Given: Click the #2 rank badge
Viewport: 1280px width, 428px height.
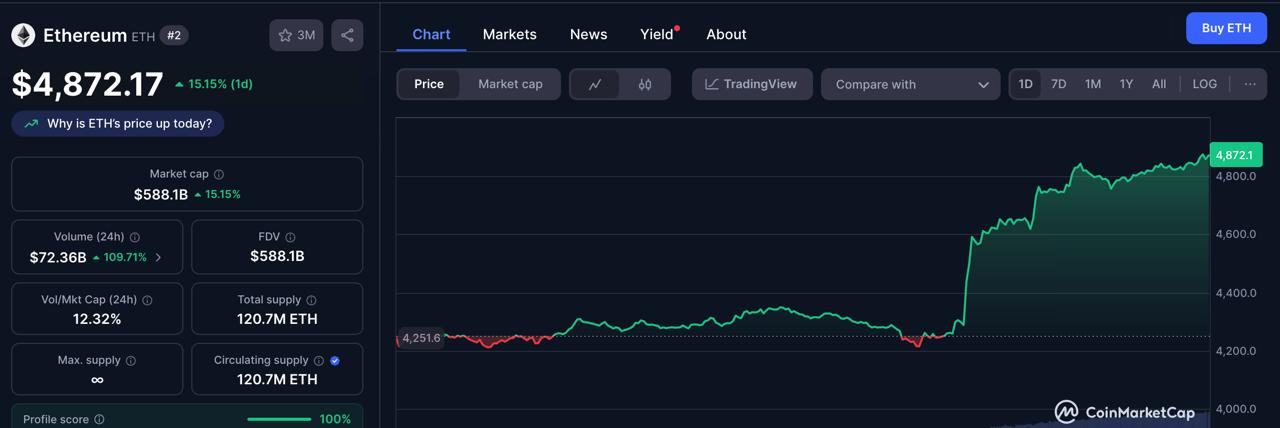Looking at the screenshot, I should click(x=174, y=35).
